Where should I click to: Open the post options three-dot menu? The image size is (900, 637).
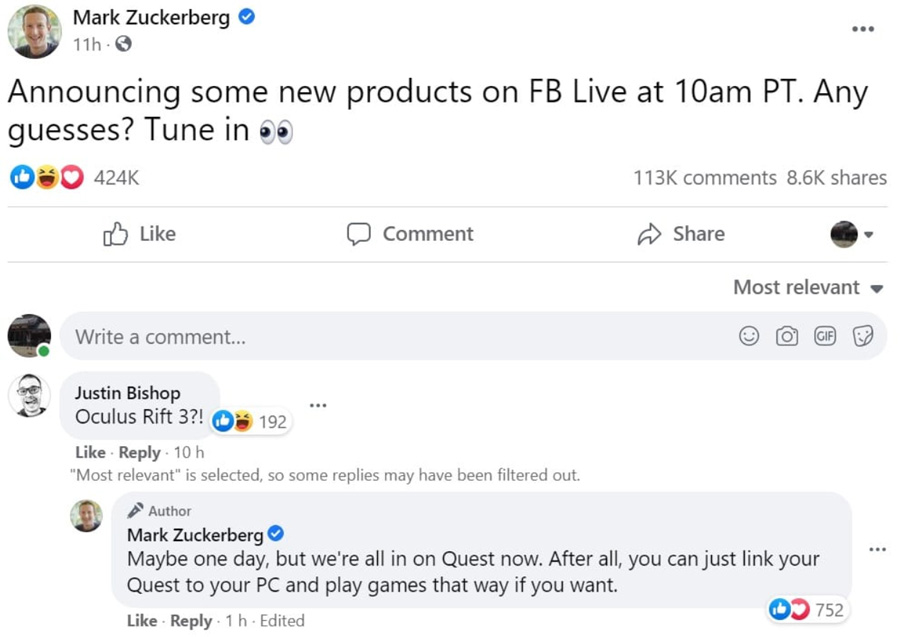(862, 29)
